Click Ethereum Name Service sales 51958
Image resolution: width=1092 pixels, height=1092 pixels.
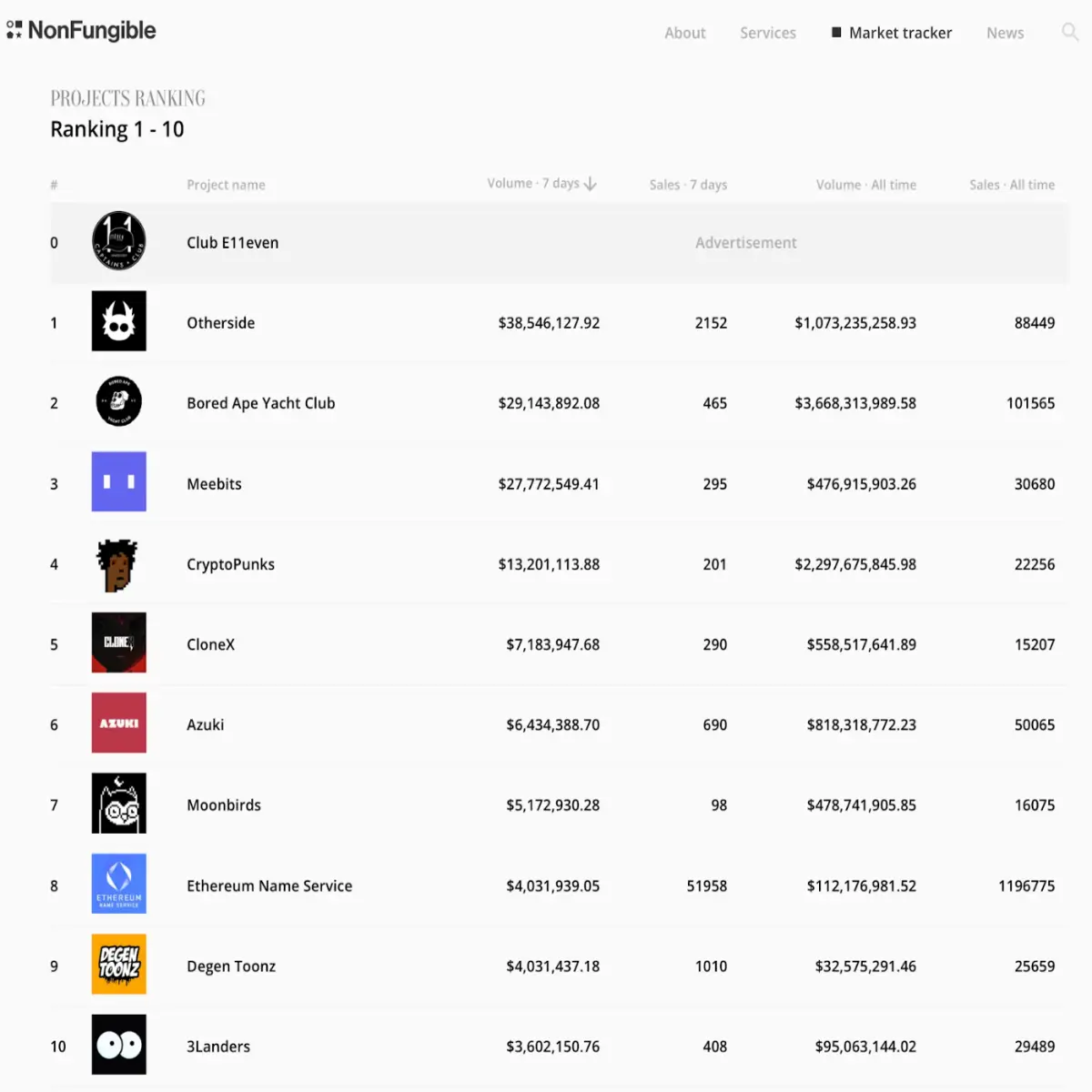(707, 886)
